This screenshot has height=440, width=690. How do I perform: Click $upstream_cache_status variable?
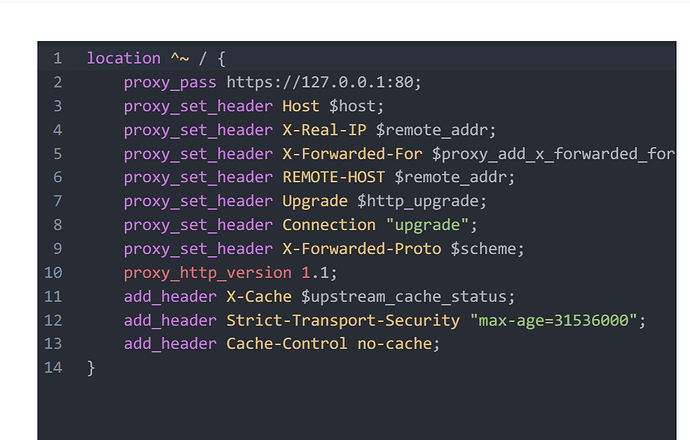(404, 297)
